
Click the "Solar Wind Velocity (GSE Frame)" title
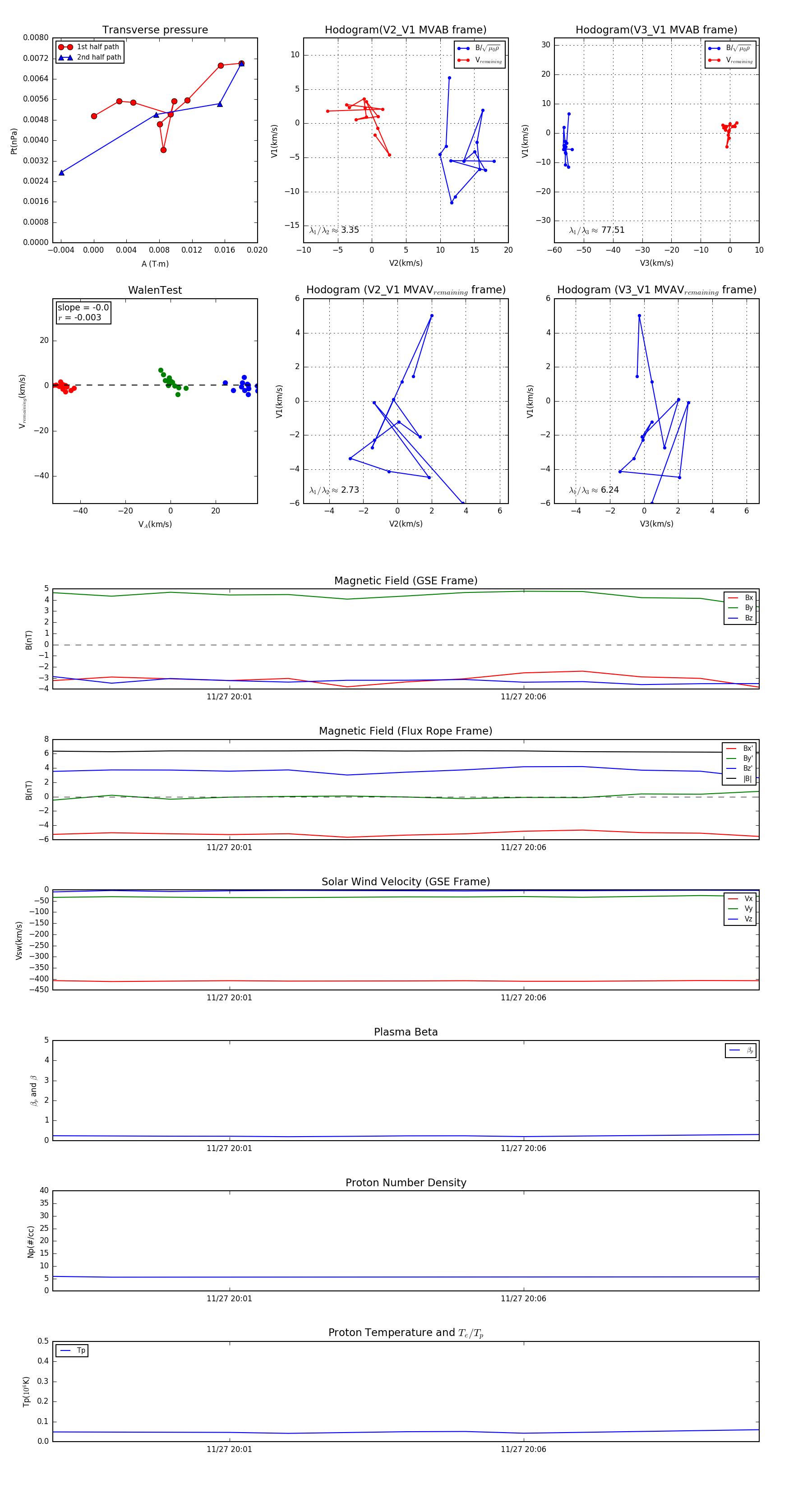coord(406,882)
